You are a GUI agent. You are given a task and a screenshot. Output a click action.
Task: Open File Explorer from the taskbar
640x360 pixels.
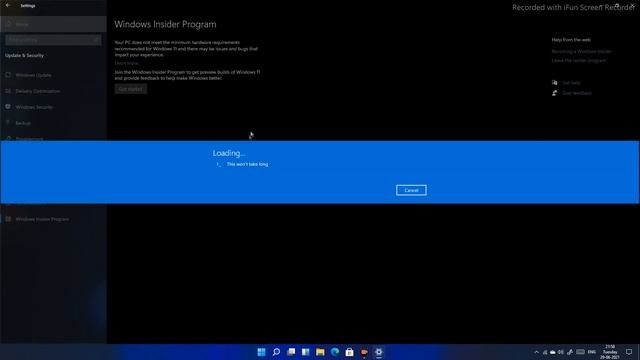click(320, 352)
